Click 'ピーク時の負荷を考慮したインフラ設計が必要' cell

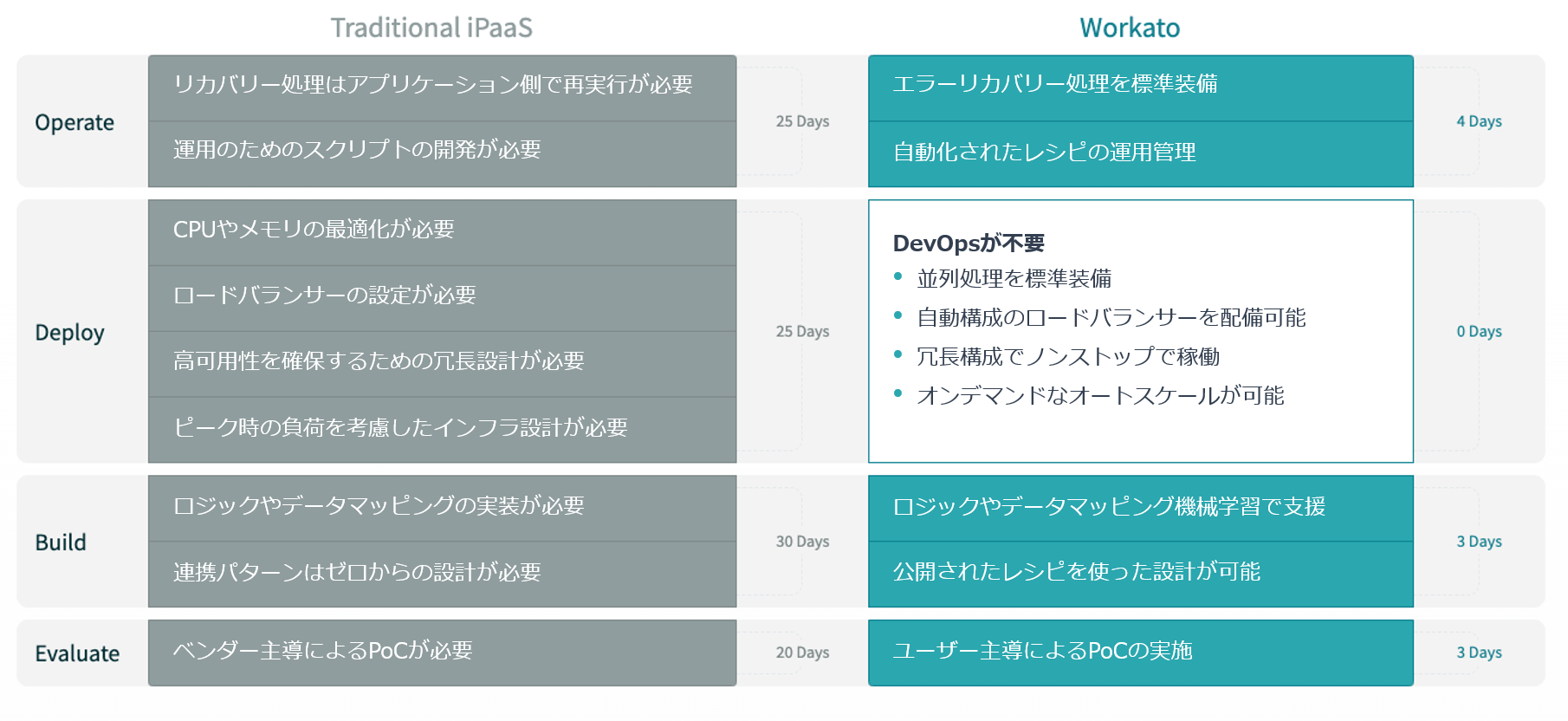click(442, 430)
